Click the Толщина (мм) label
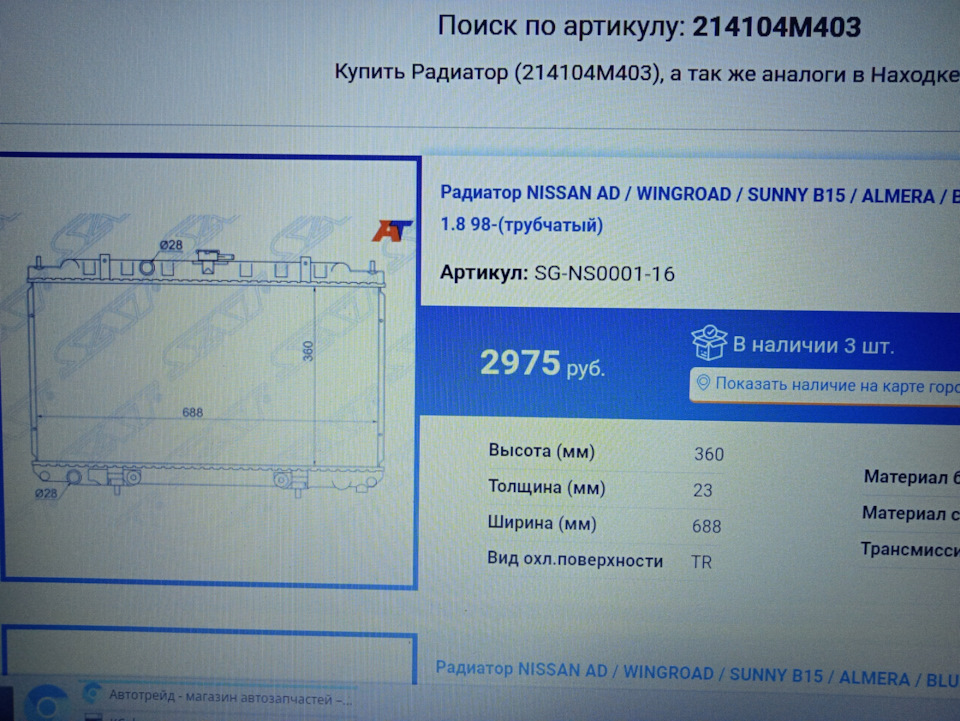 (546, 487)
